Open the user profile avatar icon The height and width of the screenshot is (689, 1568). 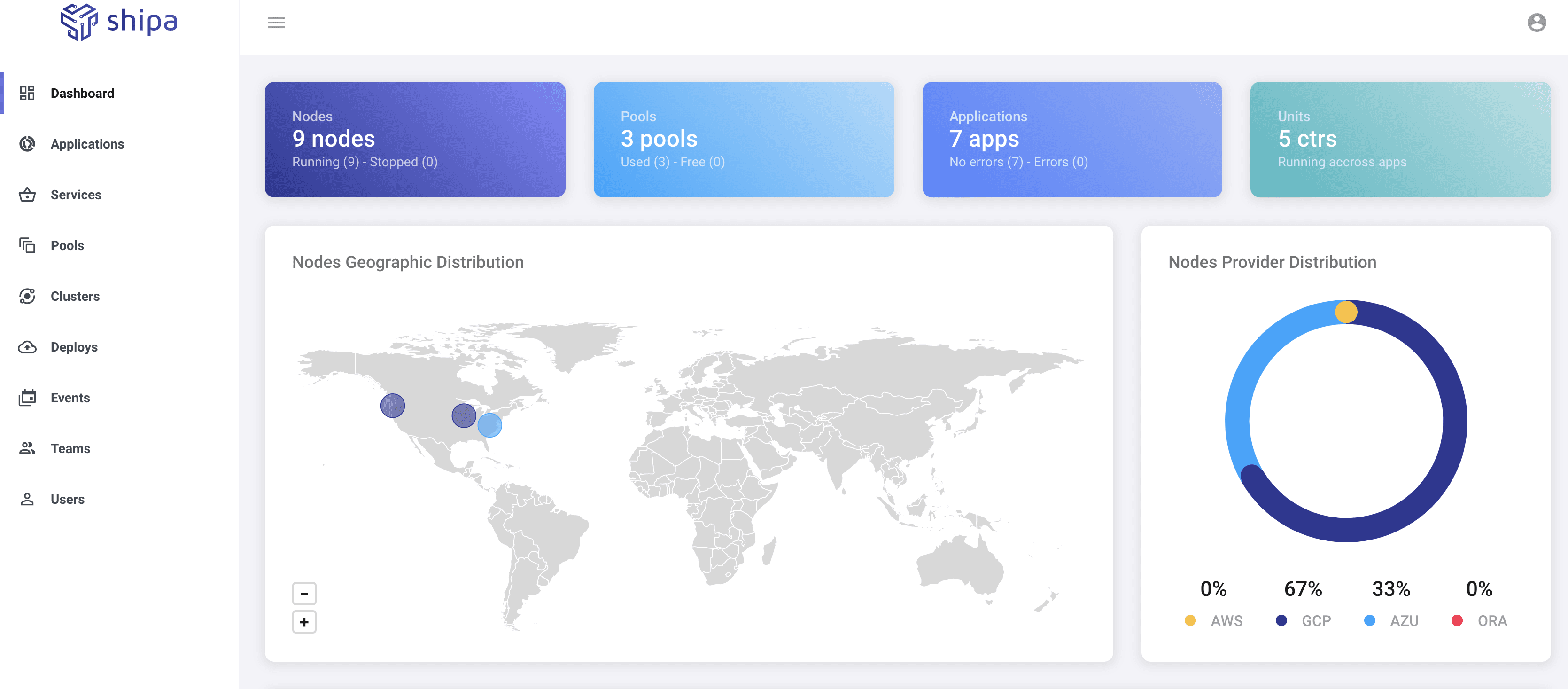pos(1537,23)
